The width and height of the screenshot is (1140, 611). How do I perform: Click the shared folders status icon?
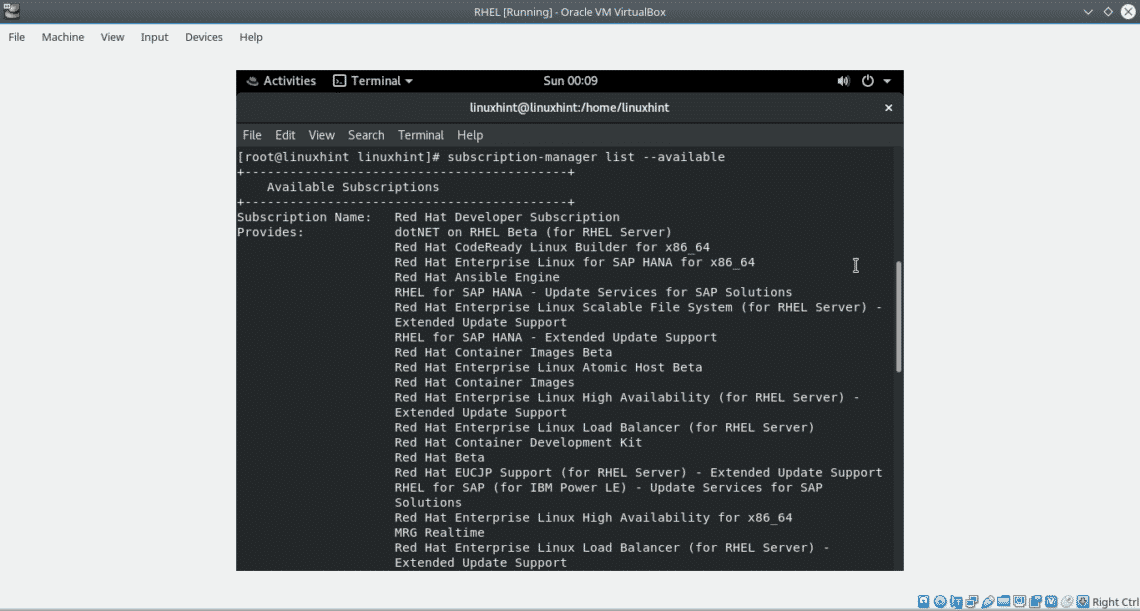point(1003,602)
